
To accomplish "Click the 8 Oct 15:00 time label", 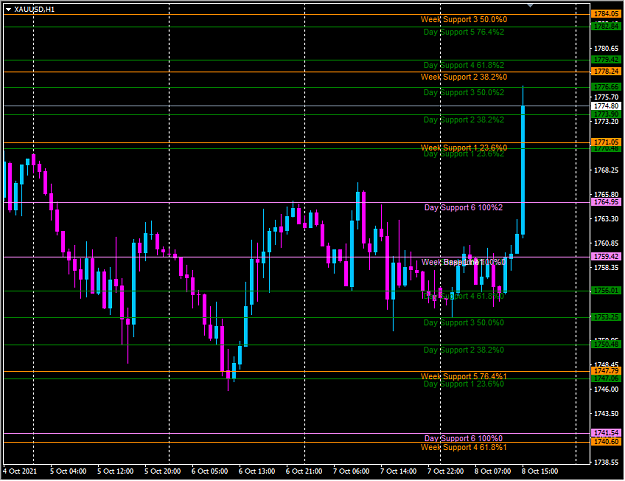I will pos(540,471).
